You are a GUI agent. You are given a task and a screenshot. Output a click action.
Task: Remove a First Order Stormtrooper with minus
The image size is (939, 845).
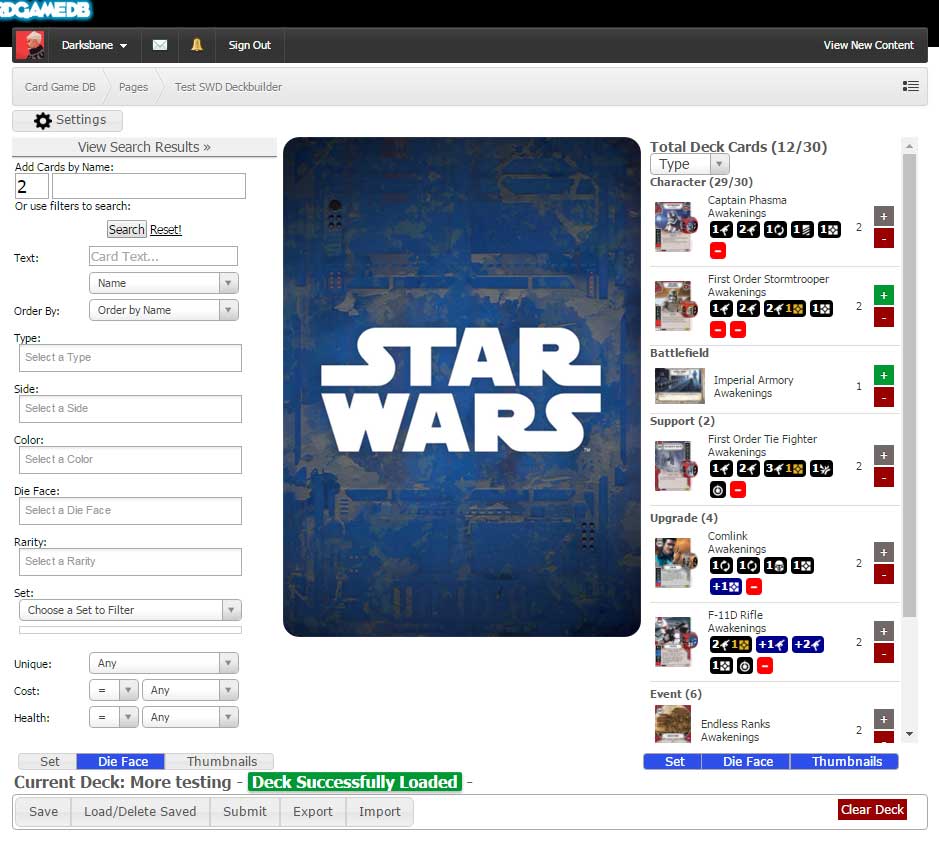tap(883, 317)
